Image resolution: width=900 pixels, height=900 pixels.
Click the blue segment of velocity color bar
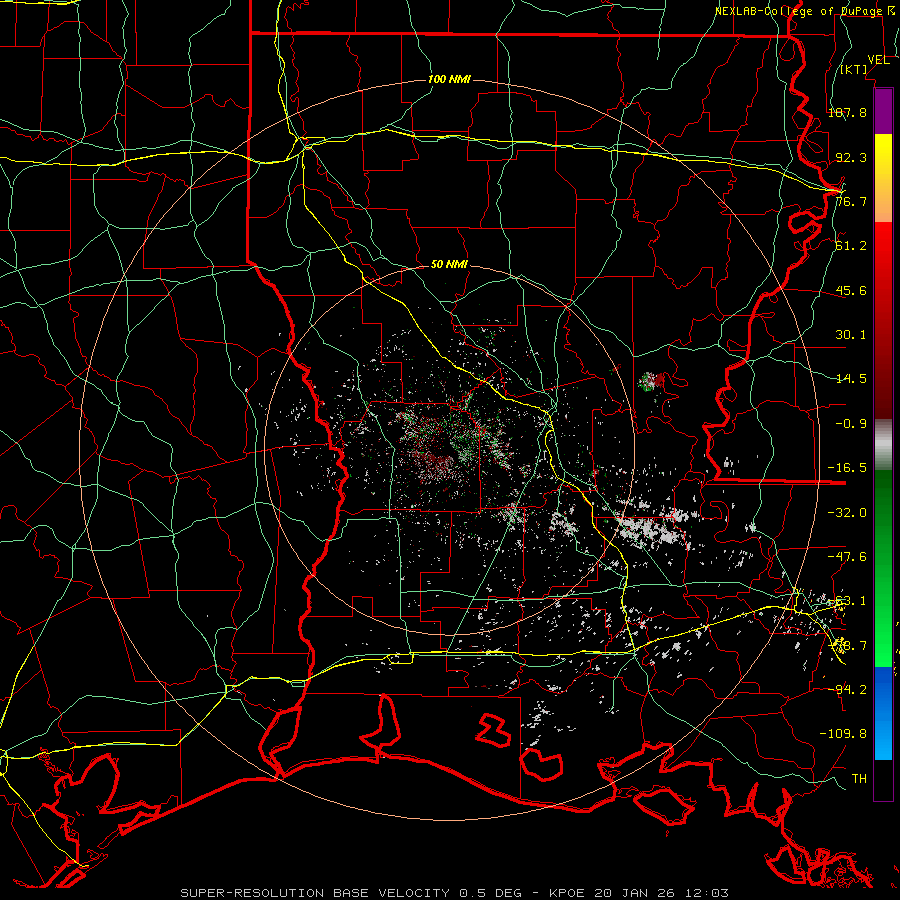point(883,713)
